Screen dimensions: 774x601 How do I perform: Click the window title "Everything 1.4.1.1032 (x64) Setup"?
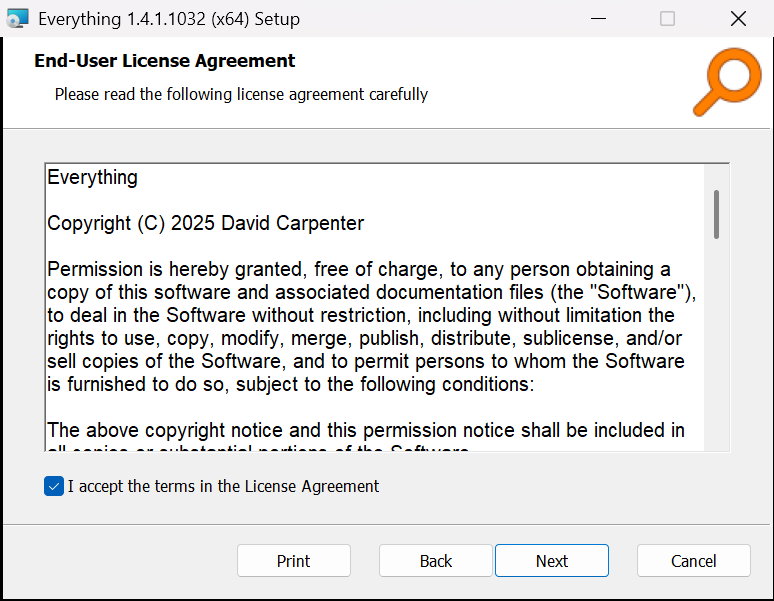[x=169, y=19]
